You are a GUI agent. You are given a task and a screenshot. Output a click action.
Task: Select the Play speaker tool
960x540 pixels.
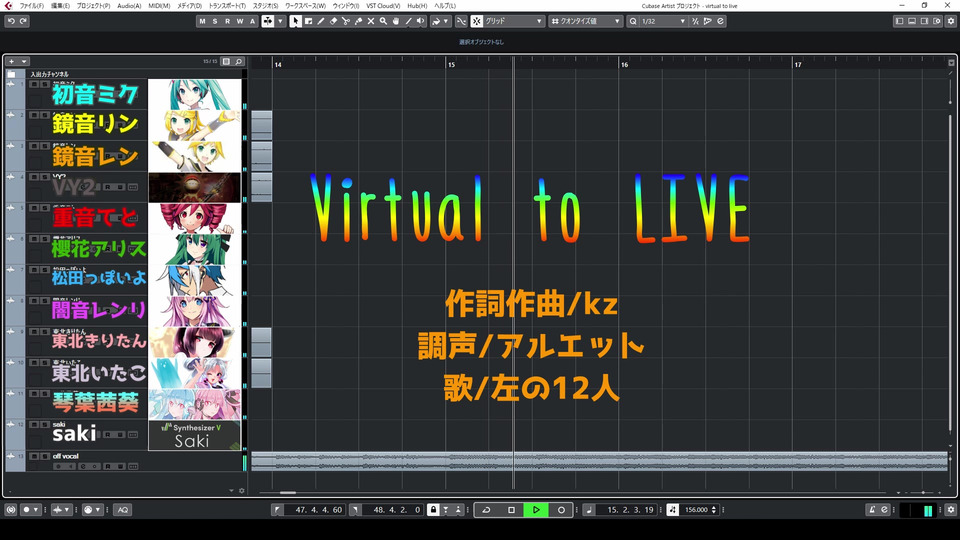coord(421,21)
